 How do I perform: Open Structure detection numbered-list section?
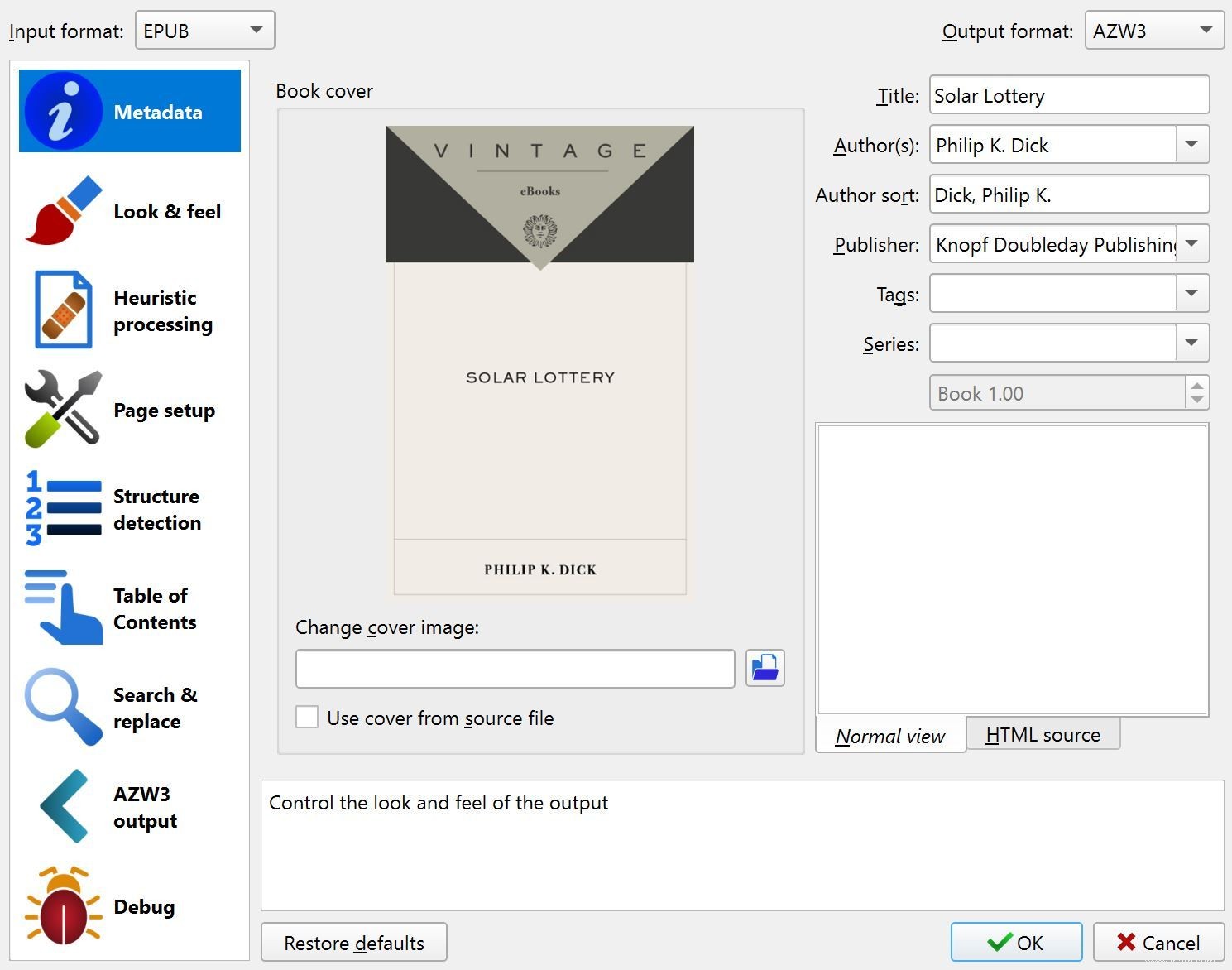click(x=130, y=509)
